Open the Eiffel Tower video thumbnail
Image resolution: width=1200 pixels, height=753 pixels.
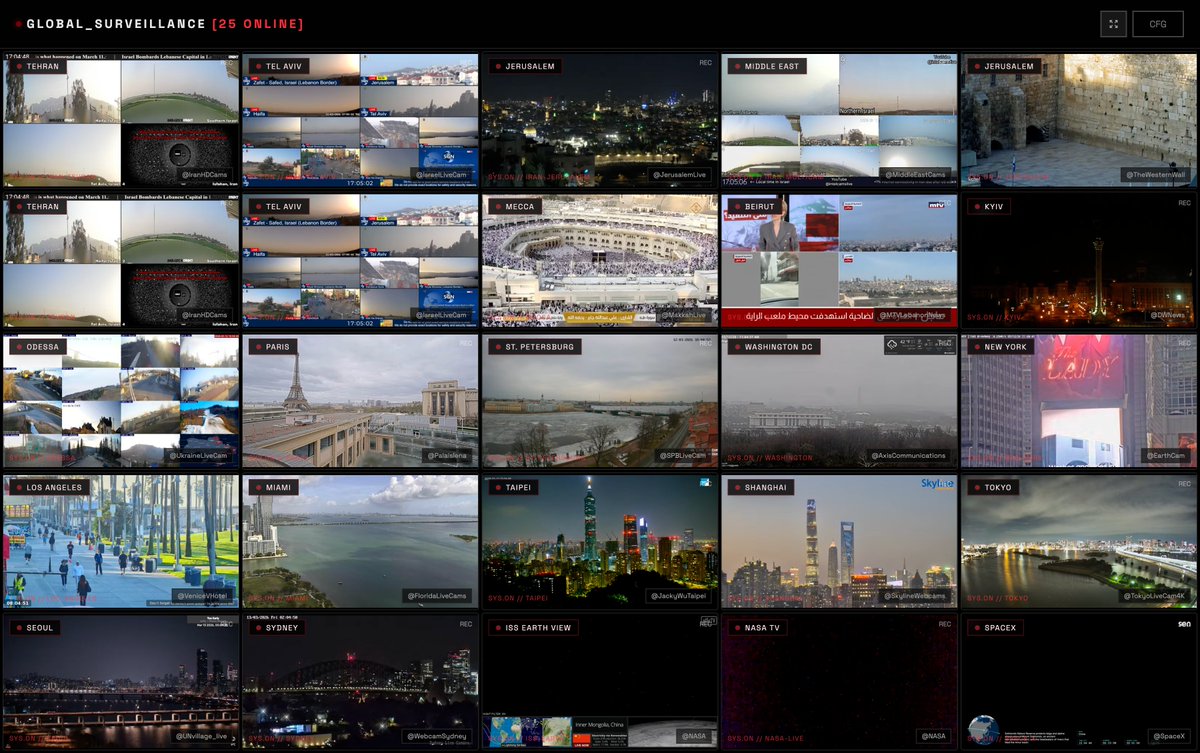360,400
